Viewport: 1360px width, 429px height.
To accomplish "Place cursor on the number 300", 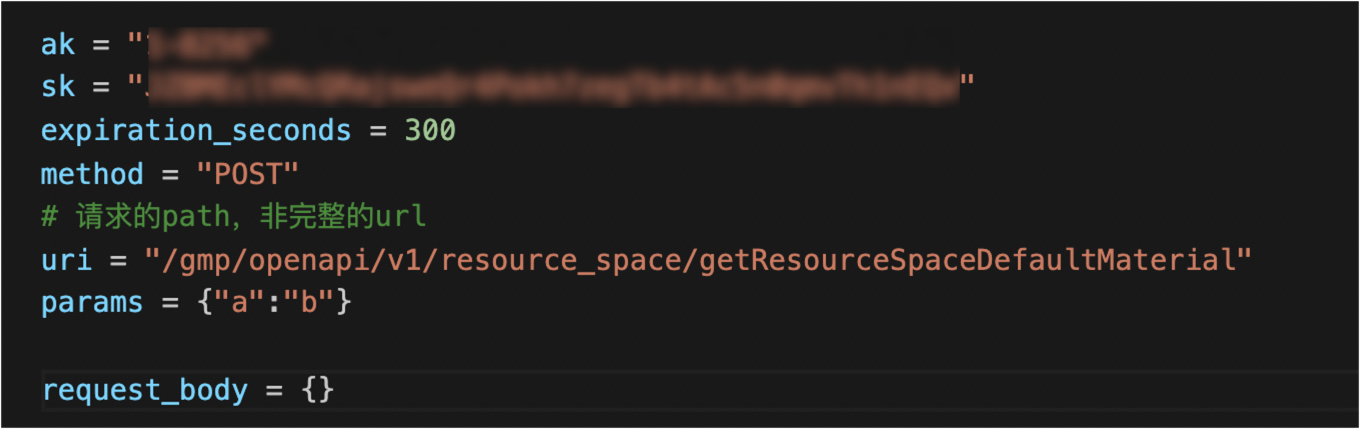I will (x=430, y=131).
